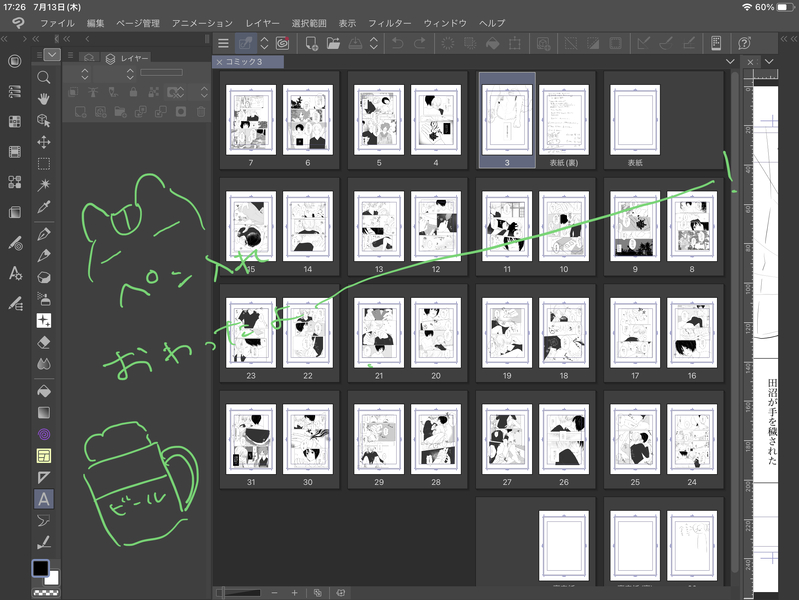Select the Blend tool

click(x=44, y=364)
